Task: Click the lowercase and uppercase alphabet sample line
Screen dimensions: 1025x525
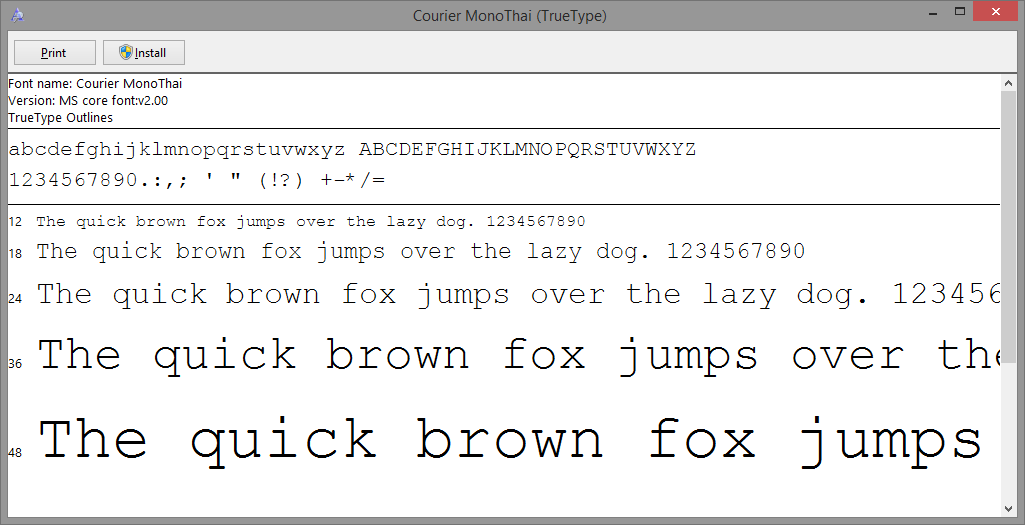Action: (x=352, y=150)
